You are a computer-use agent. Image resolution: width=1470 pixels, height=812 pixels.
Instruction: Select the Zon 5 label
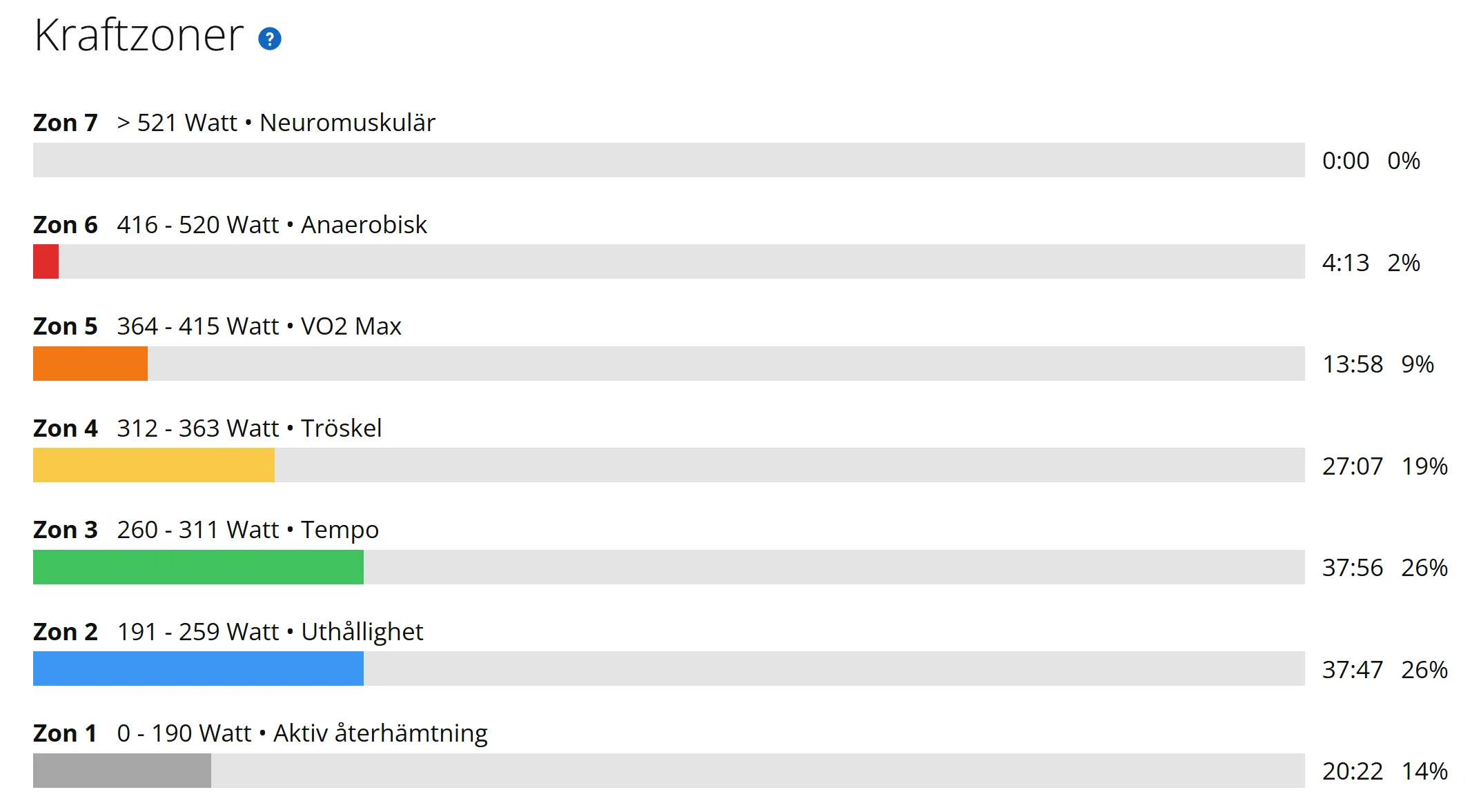point(66,326)
